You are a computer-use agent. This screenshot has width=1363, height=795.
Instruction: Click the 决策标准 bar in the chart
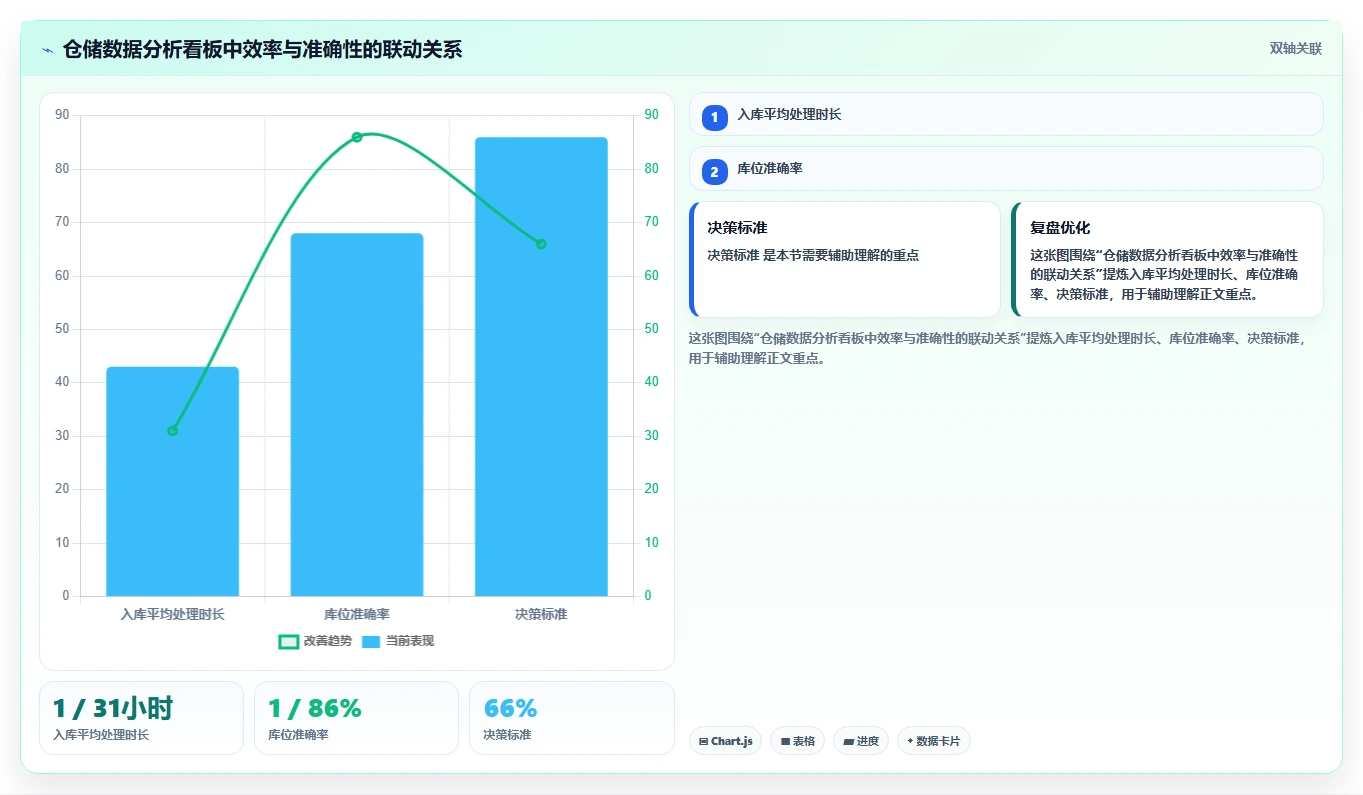coord(541,366)
